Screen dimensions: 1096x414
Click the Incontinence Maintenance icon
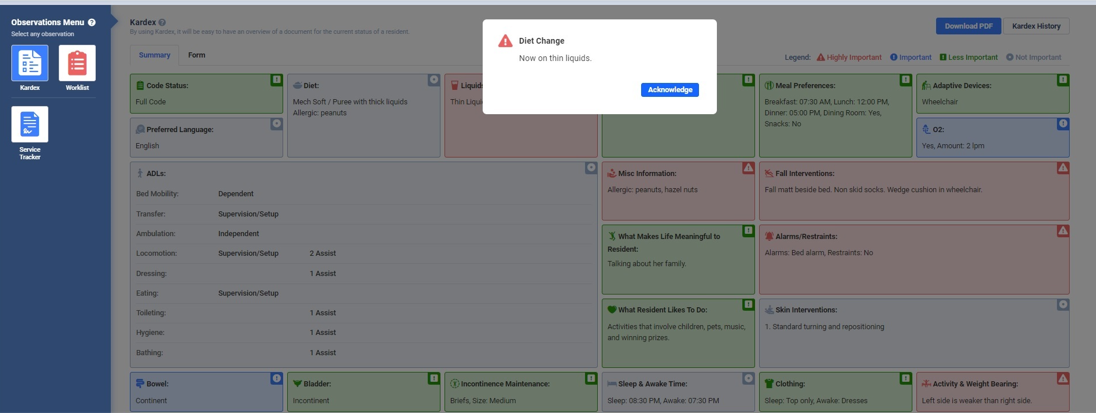[x=454, y=384]
